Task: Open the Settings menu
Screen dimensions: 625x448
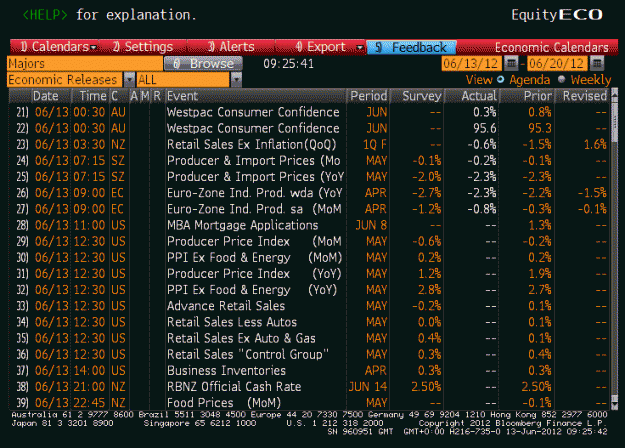Action: pyautogui.click(x=143, y=47)
